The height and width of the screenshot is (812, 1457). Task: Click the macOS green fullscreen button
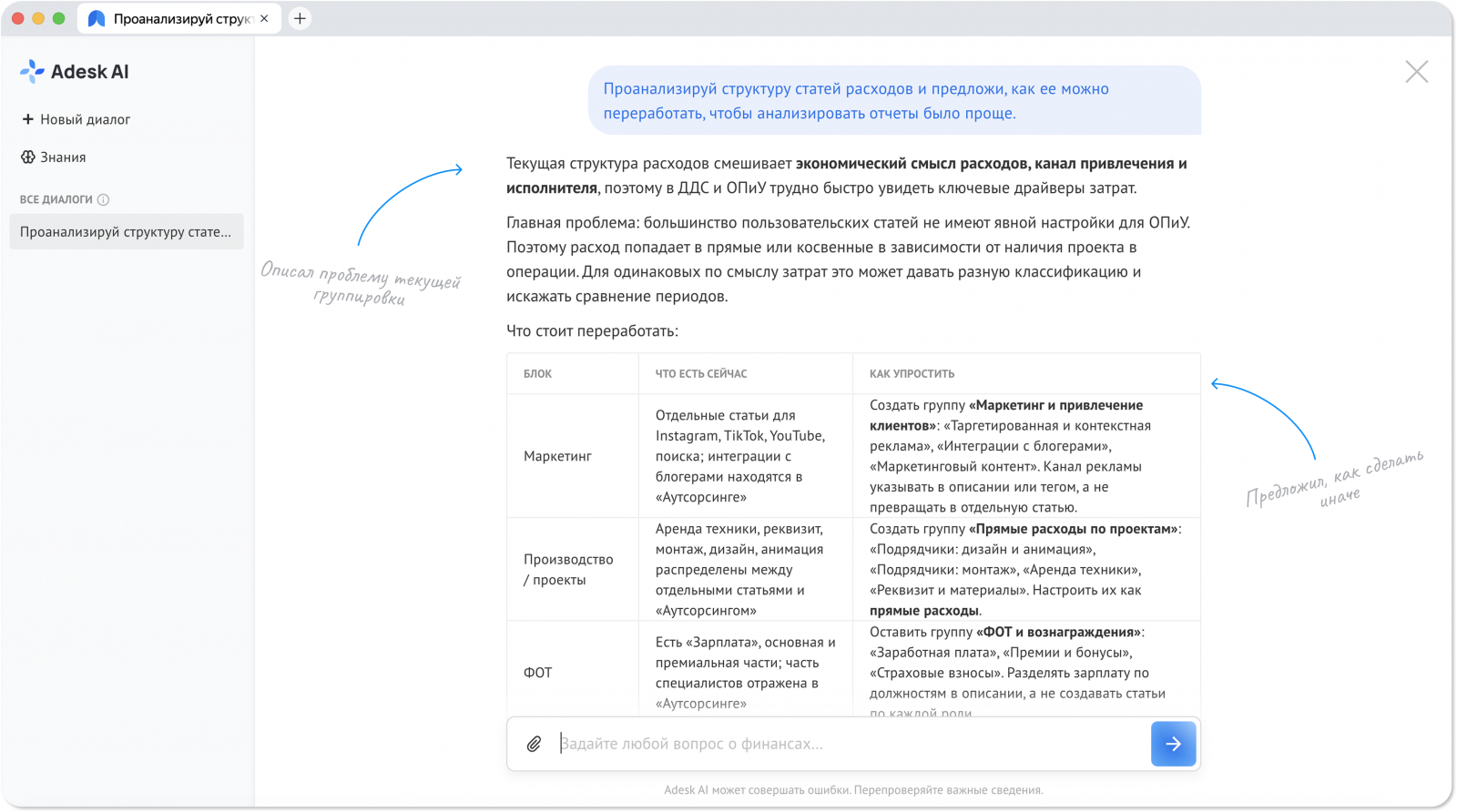[x=59, y=18]
